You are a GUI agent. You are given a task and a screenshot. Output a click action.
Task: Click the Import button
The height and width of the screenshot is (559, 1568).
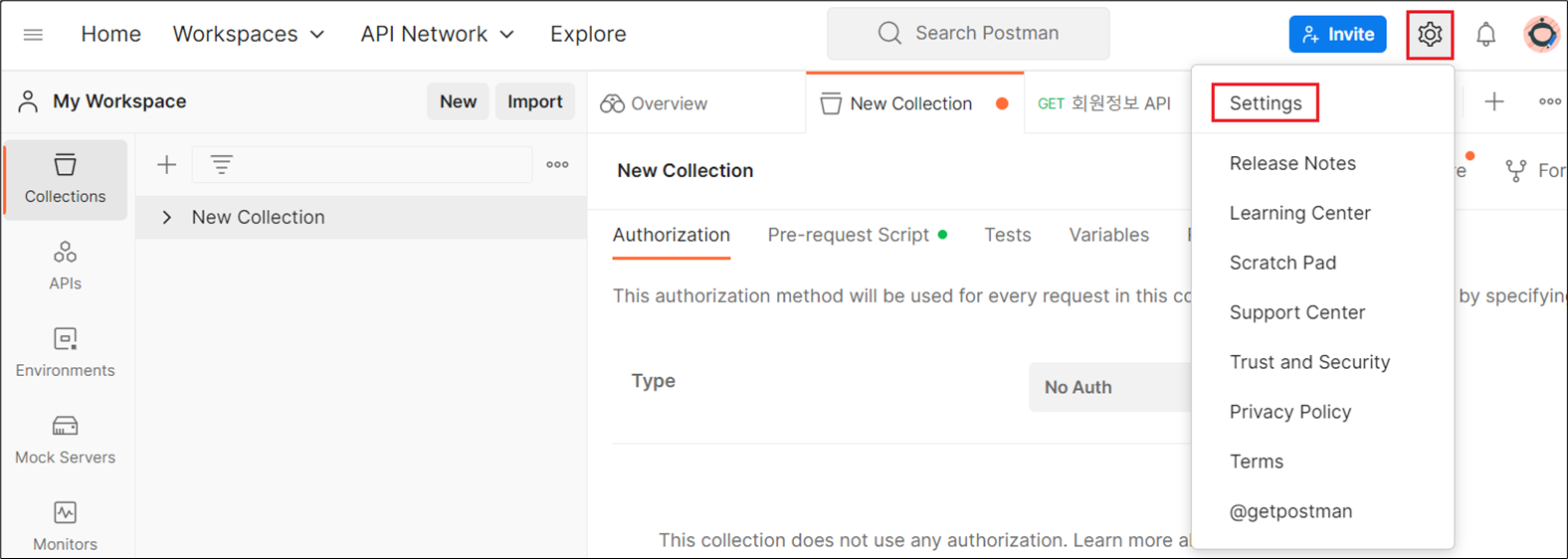click(535, 101)
